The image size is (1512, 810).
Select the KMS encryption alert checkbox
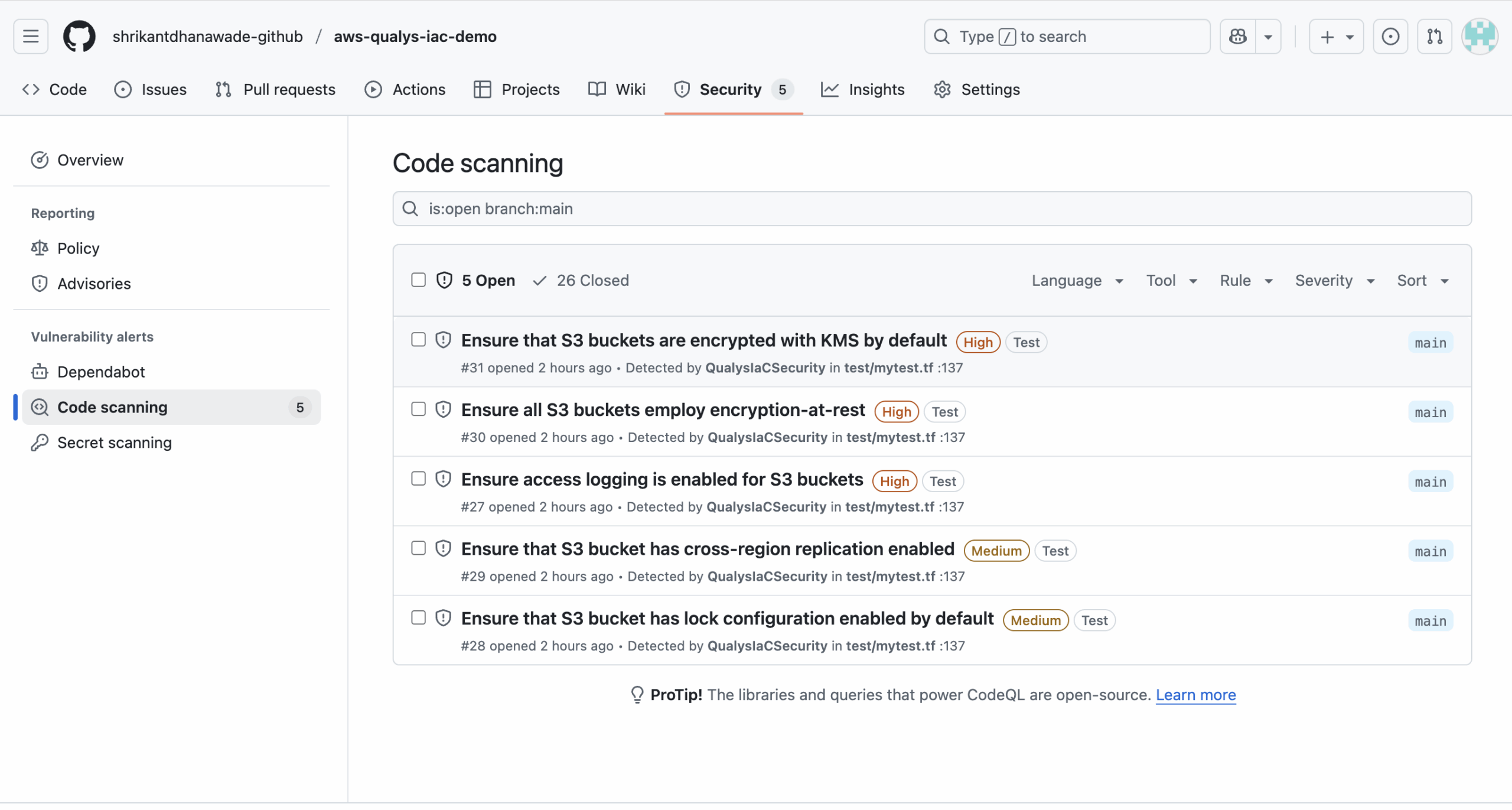(x=418, y=340)
